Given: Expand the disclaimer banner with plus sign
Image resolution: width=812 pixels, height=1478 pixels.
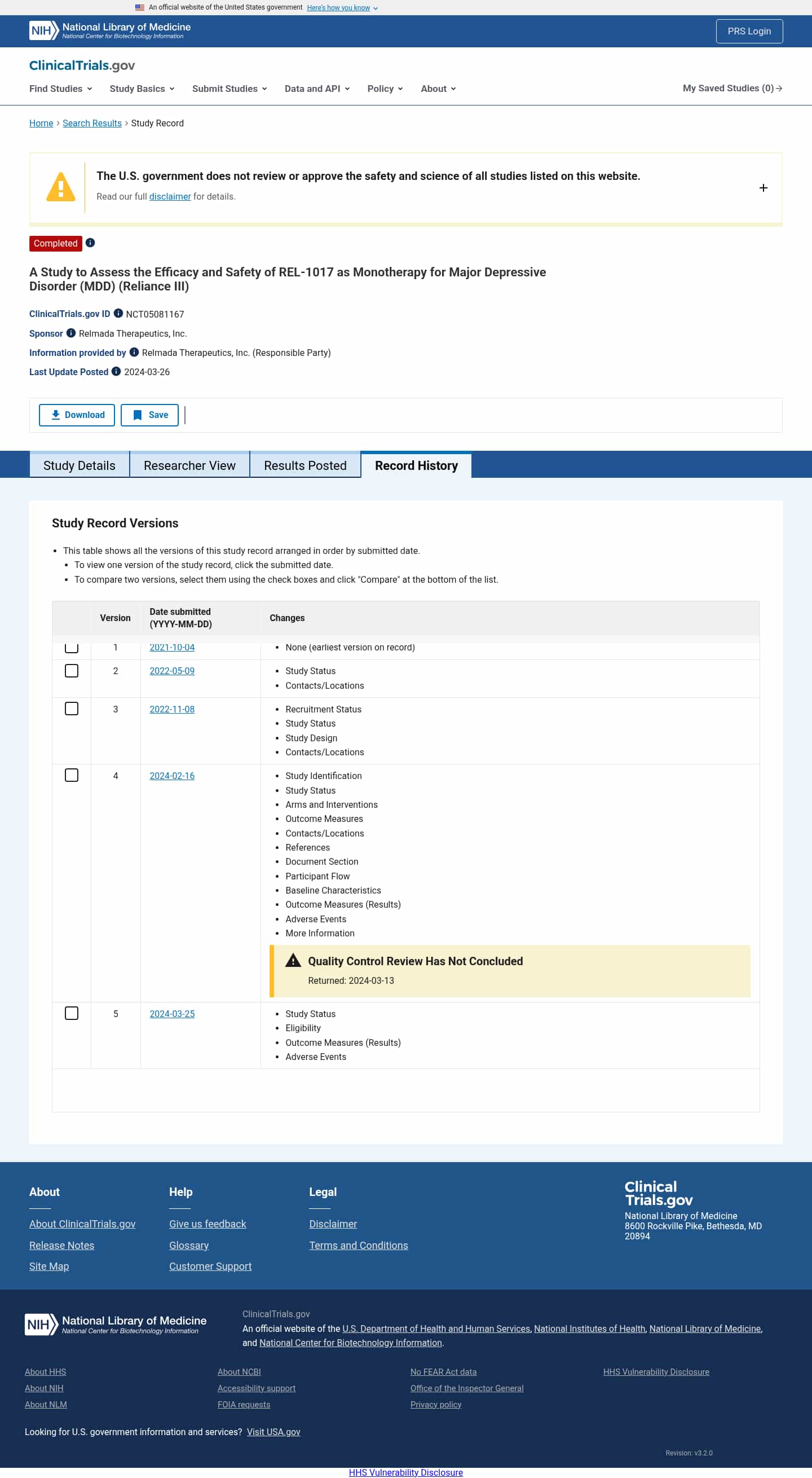Looking at the screenshot, I should pyautogui.click(x=764, y=188).
